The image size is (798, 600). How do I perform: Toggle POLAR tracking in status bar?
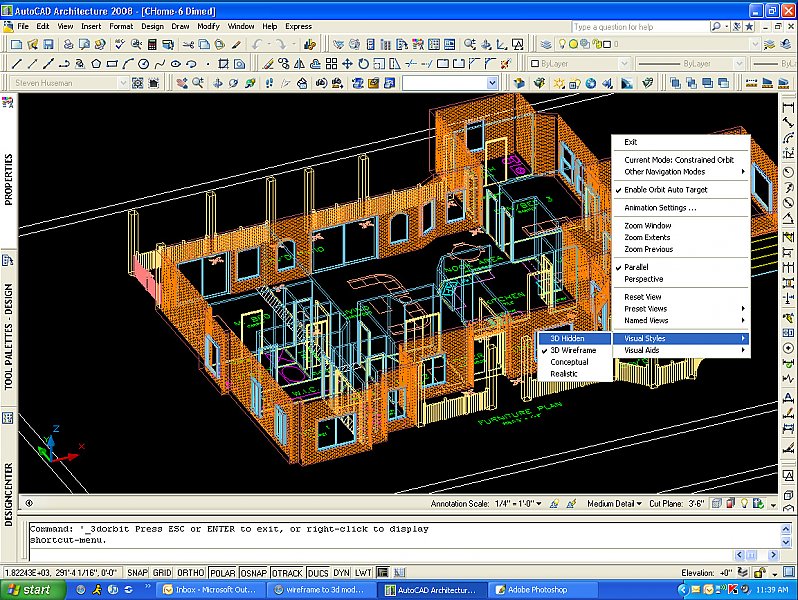[223, 573]
